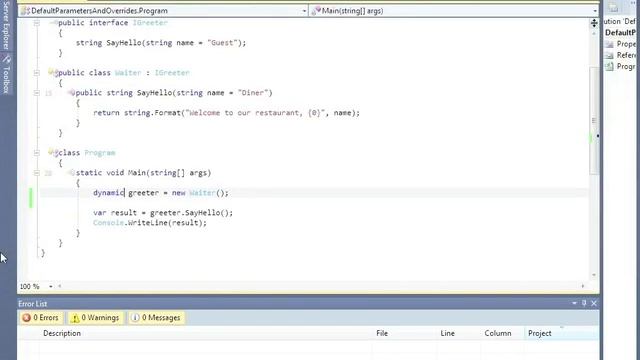Screen dimensions: 640x360
Task: Collapse the Main method code block
Action: coord(37,173)
